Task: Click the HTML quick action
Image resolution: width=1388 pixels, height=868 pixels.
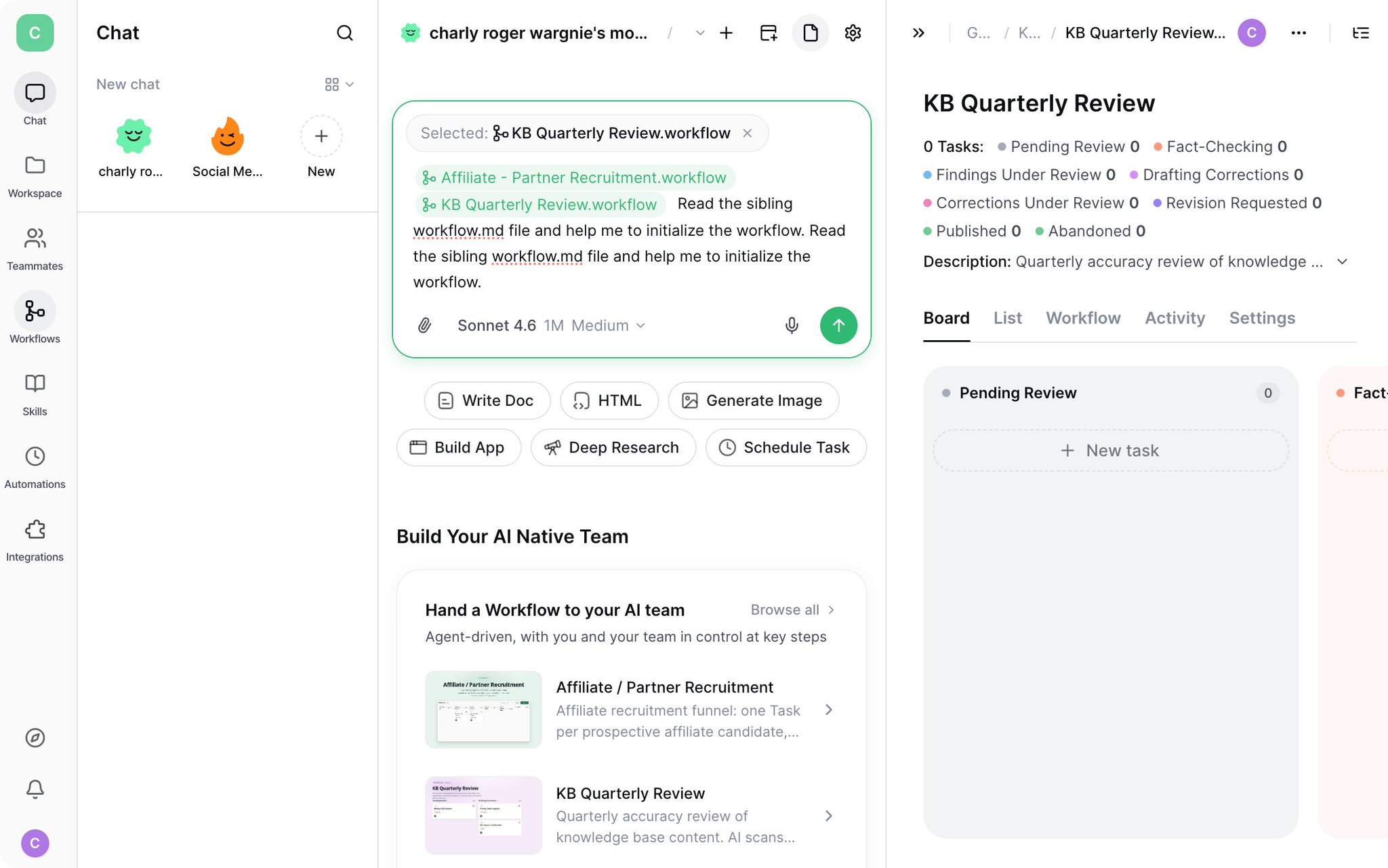Action: [609, 400]
